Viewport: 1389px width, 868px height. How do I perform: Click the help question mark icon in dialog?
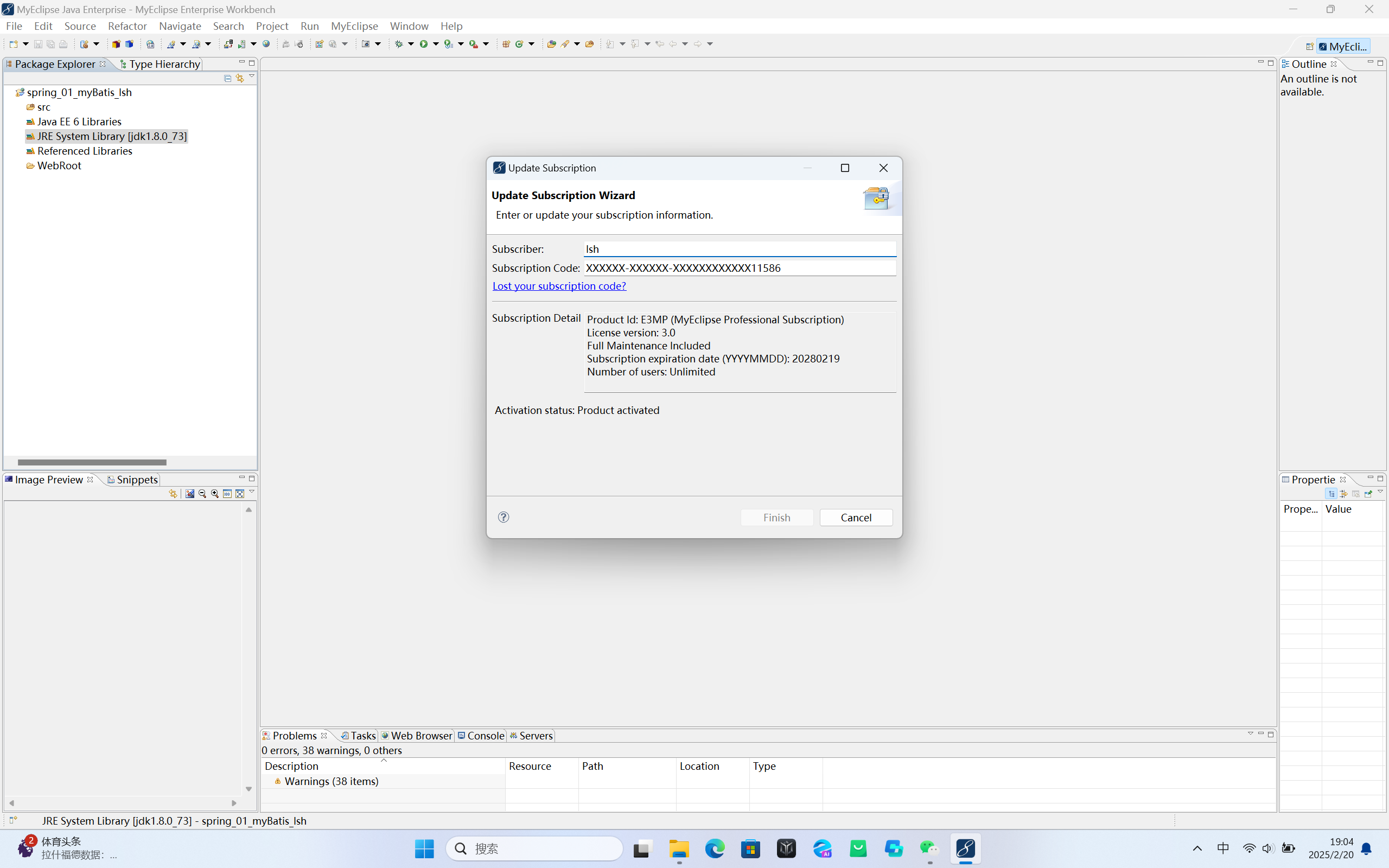click(x=504, y=517)
